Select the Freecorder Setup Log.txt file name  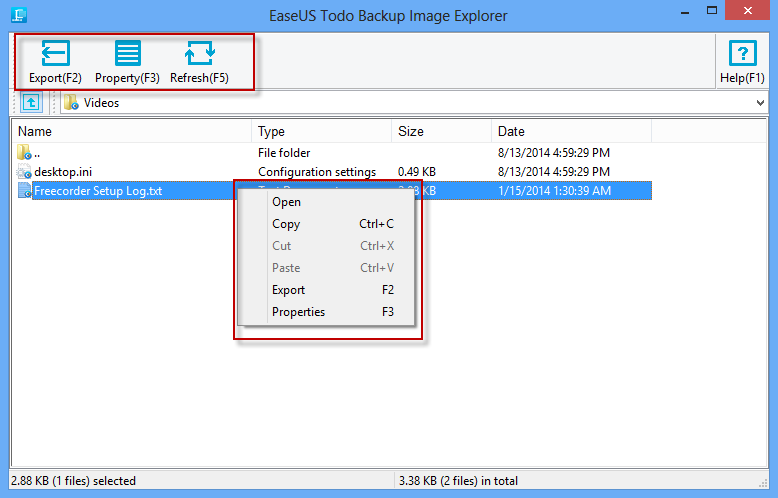(x=98, y=191)
